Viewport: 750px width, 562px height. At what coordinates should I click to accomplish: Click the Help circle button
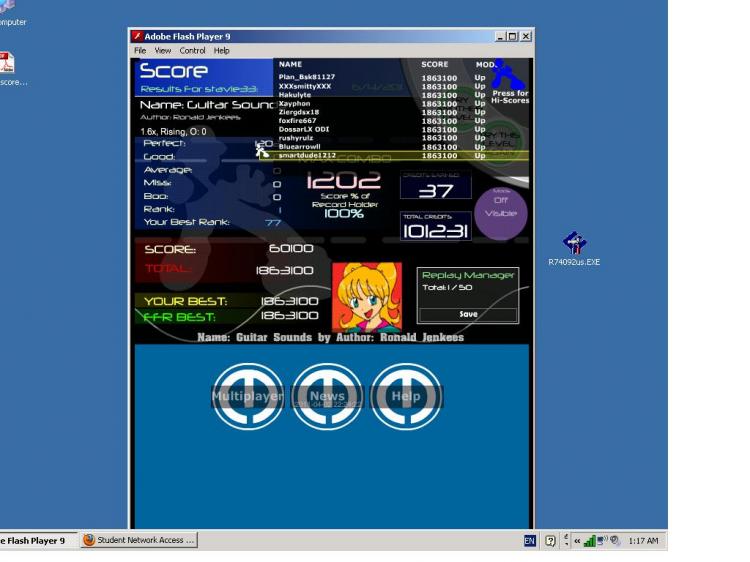406,396
